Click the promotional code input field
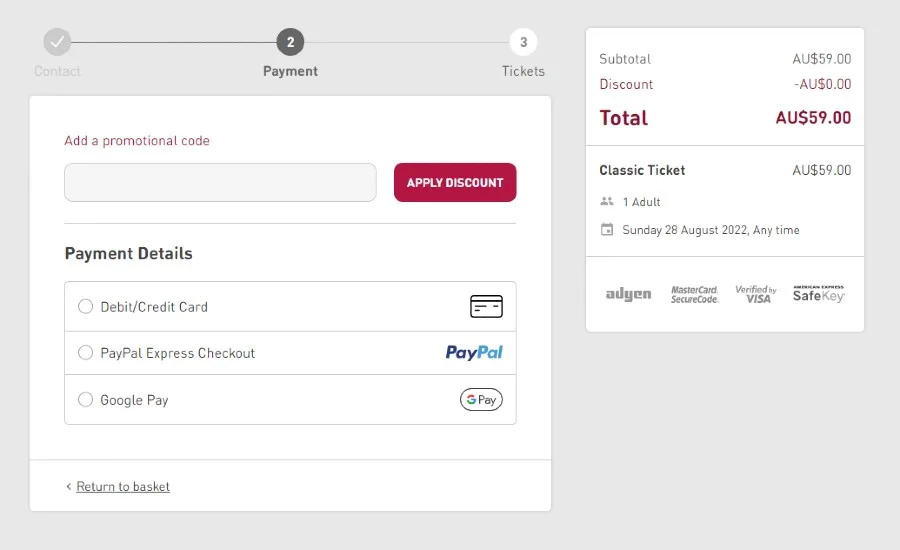Viewport: 900px width, 550px height. (x=220, y=183)
